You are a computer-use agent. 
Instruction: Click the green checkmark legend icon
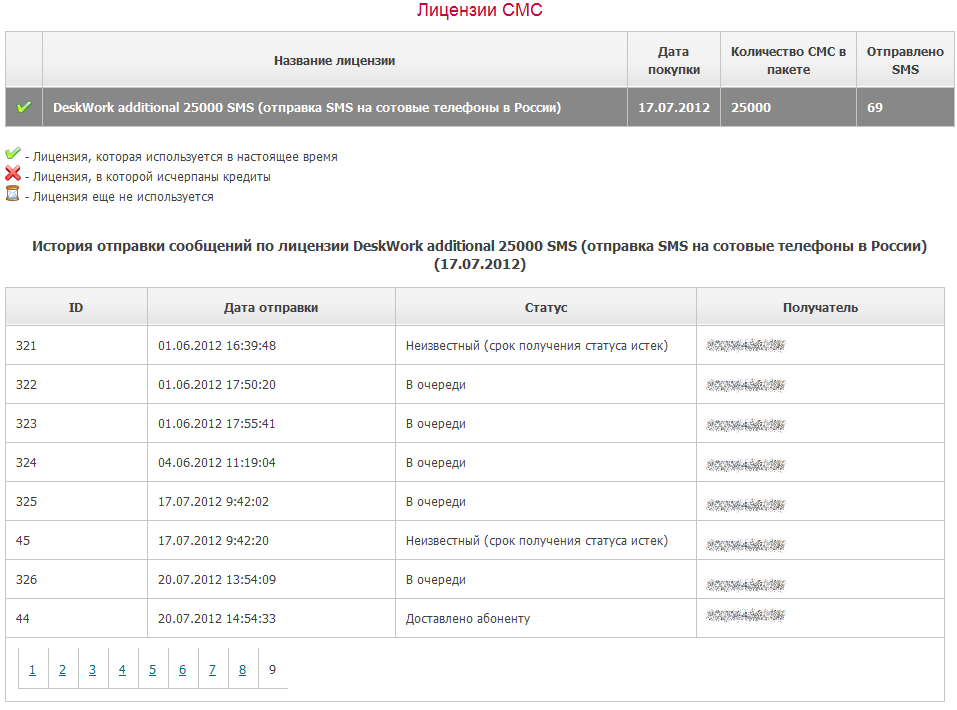13,155
